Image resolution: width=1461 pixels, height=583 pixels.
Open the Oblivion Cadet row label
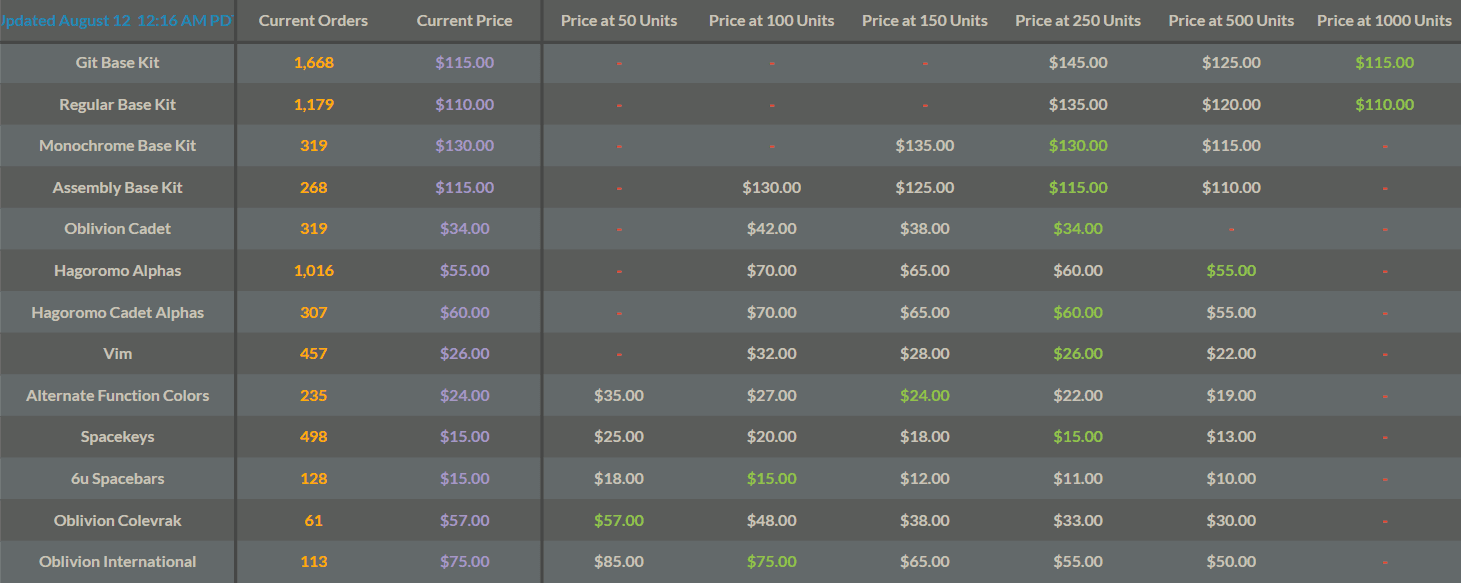pyautogui.click(x=118, y=229)
